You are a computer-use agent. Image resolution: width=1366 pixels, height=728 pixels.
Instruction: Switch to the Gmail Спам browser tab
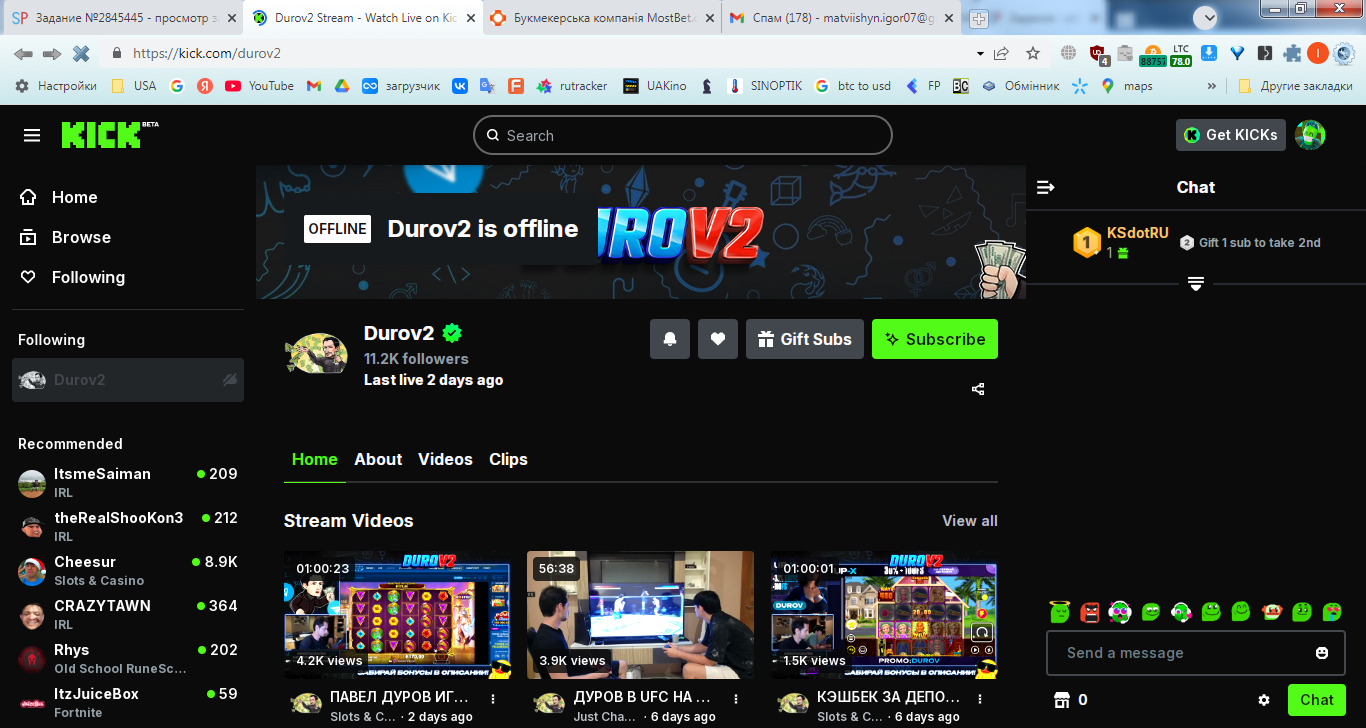(x=842, y=18)
